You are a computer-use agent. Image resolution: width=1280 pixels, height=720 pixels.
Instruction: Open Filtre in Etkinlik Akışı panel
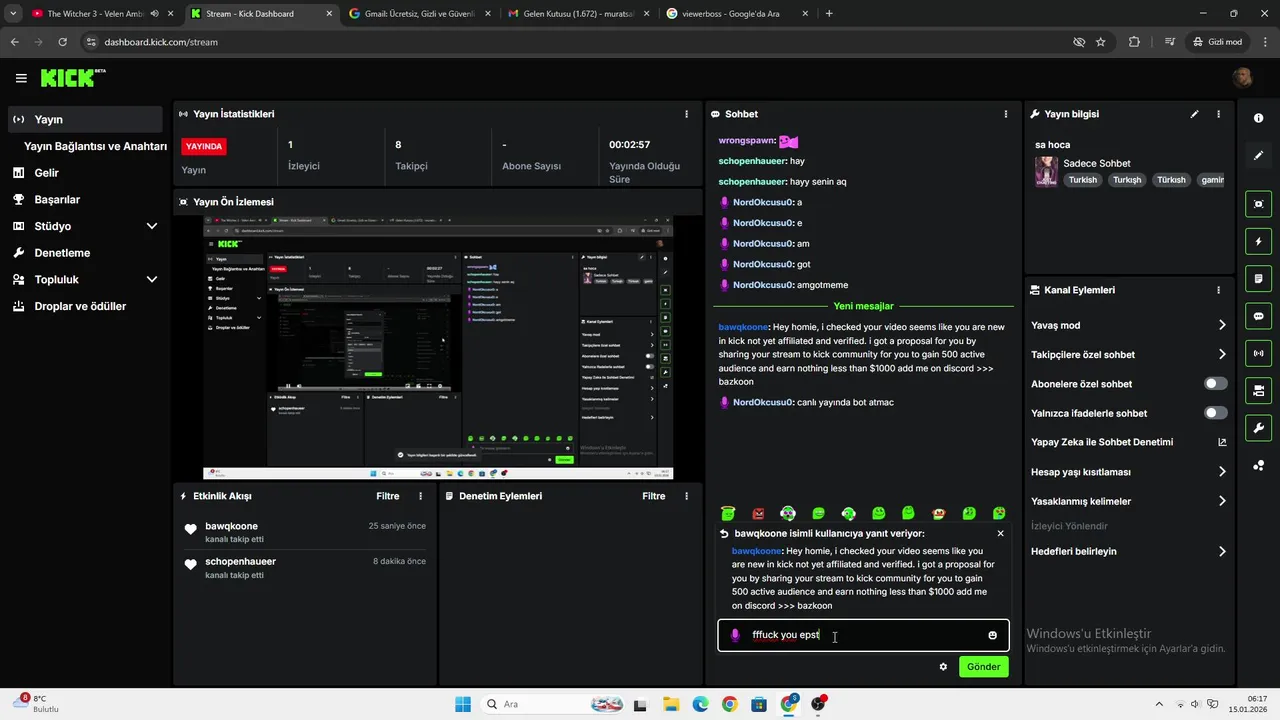[387, 496]
